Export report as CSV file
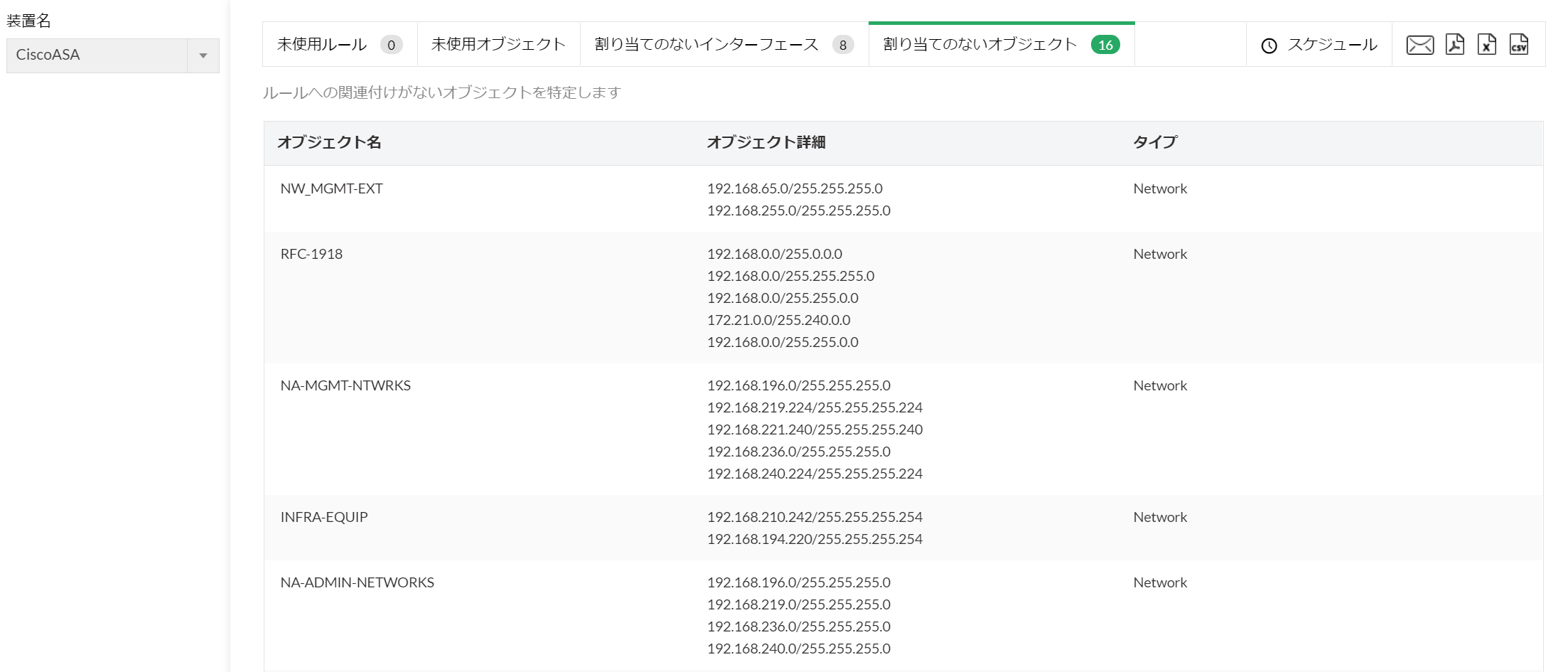Screen dimensions: 1568x672 [1518, 45]
